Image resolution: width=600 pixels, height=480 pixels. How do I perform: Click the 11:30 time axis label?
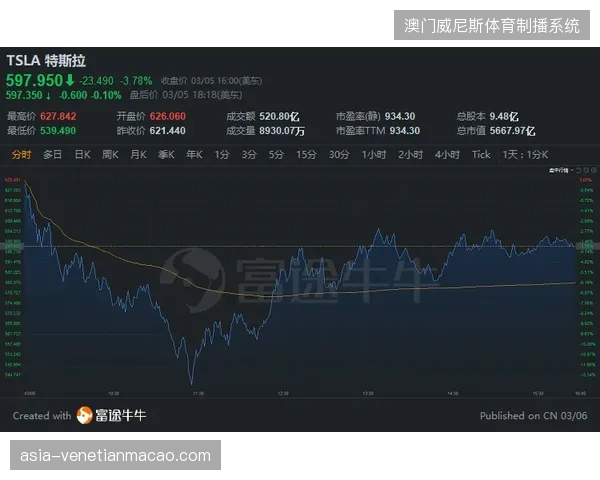(198, 393)
